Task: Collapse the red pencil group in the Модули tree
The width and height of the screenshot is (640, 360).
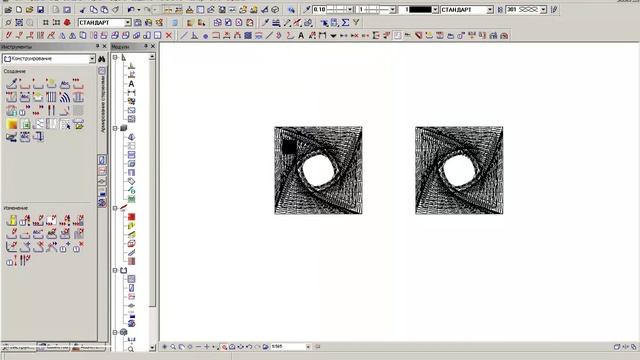Action: (115, 208)
